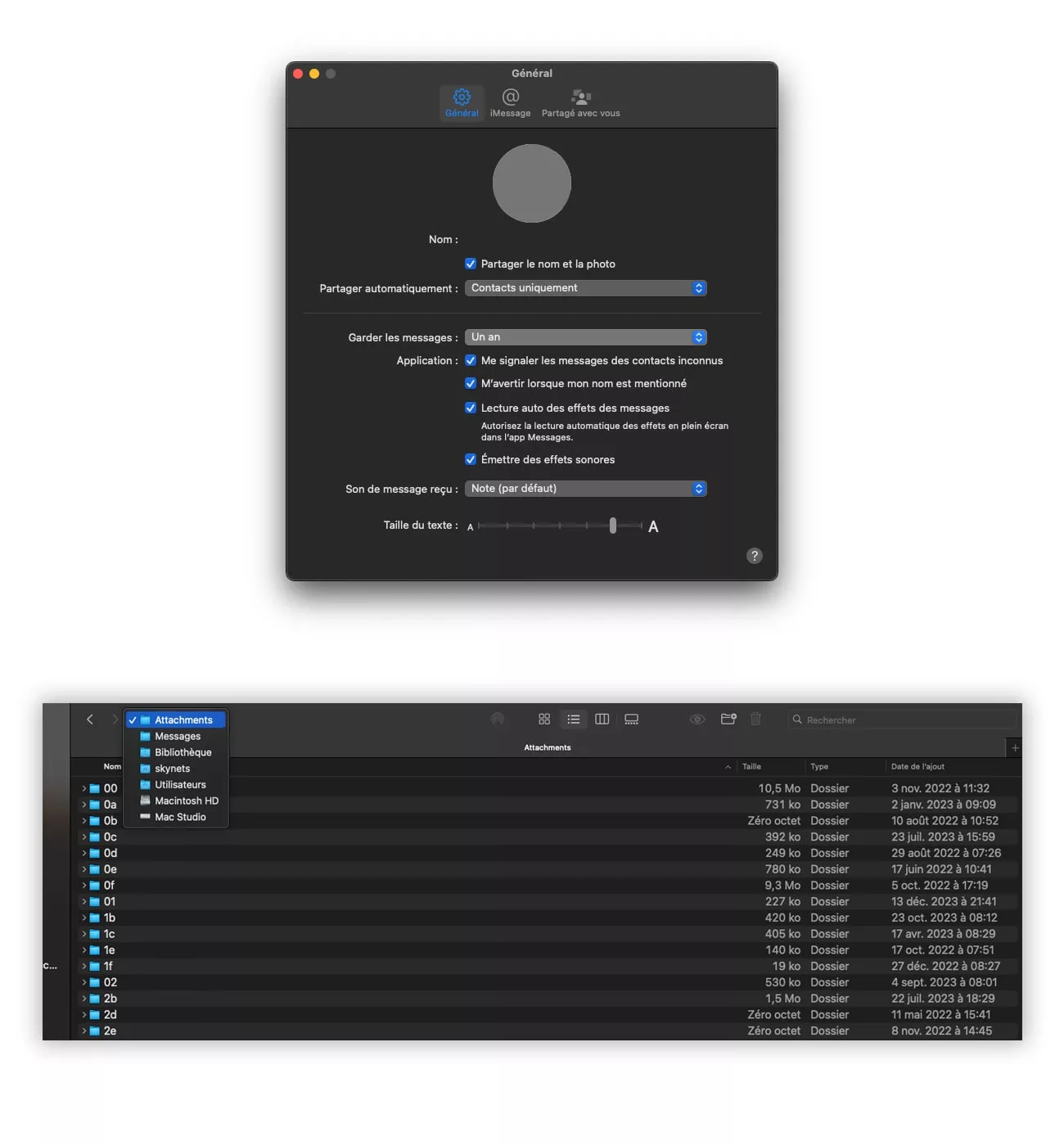This screenshot has height=1146, width=1064.
Task: Click the trash icon in Finder toolbar
Action: point(756,720)
